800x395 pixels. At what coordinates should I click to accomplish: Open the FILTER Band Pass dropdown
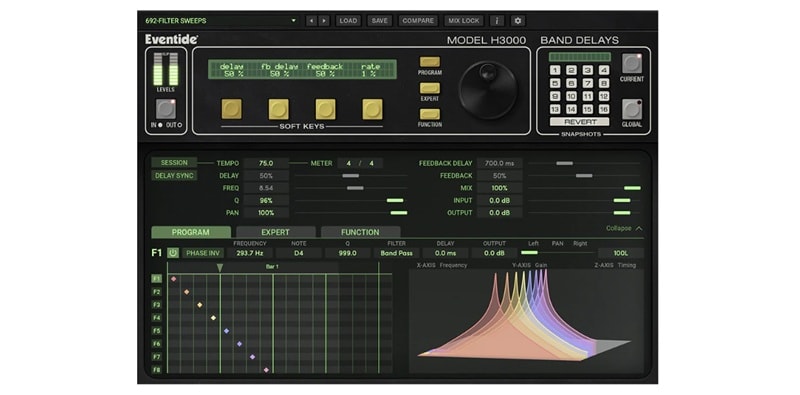396,253
